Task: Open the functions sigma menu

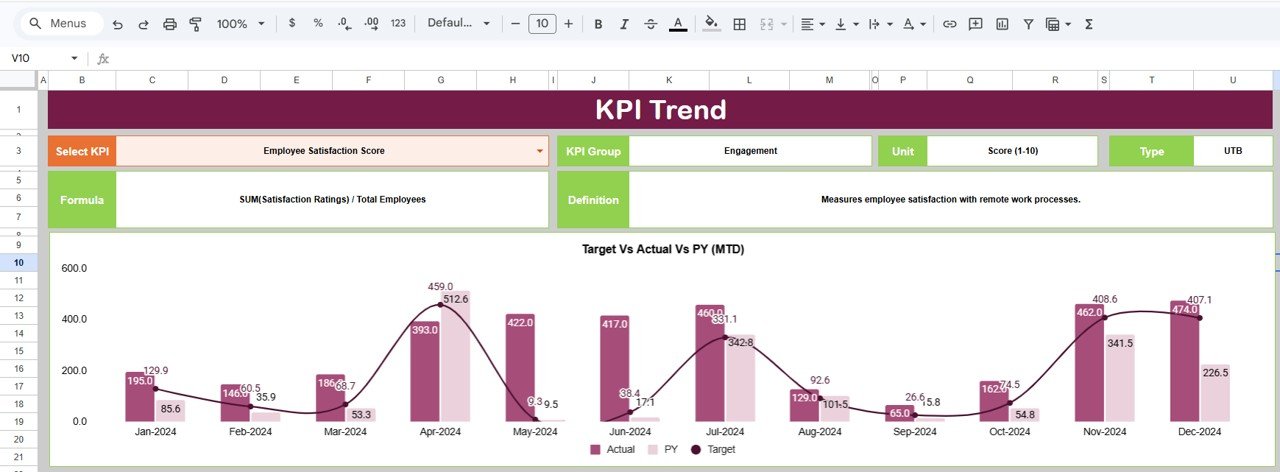Action: [1088, 23]
